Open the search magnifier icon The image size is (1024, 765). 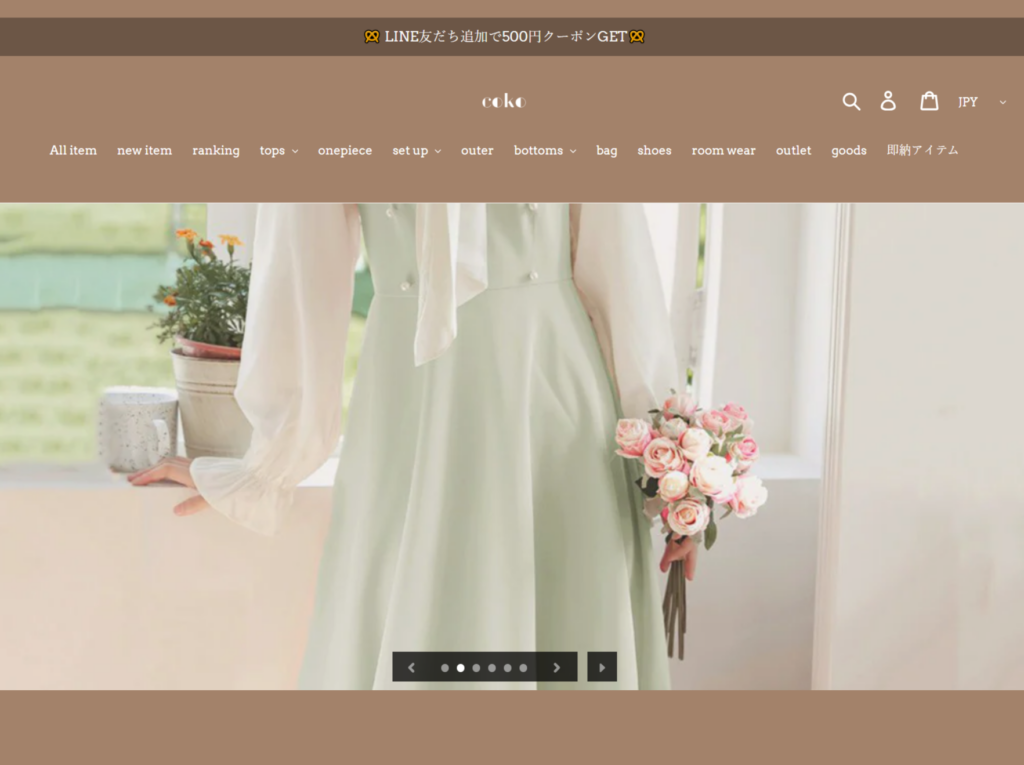851,101
